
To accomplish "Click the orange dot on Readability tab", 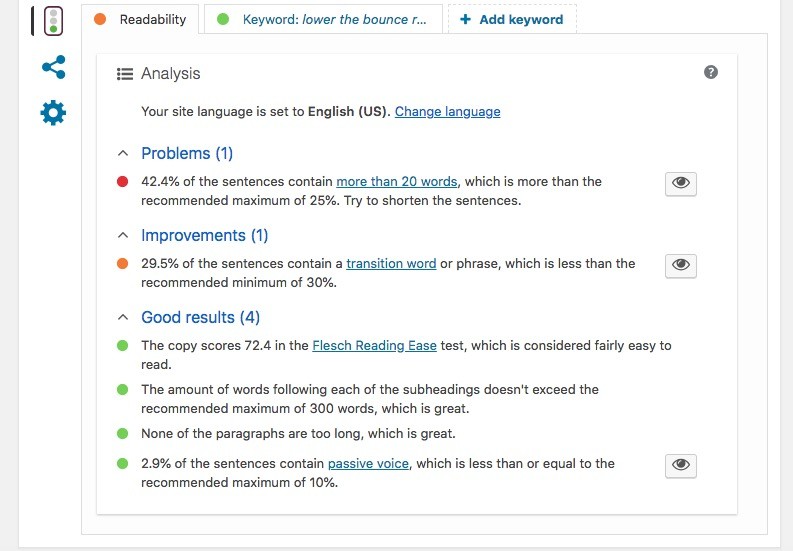I will (101, 19).
